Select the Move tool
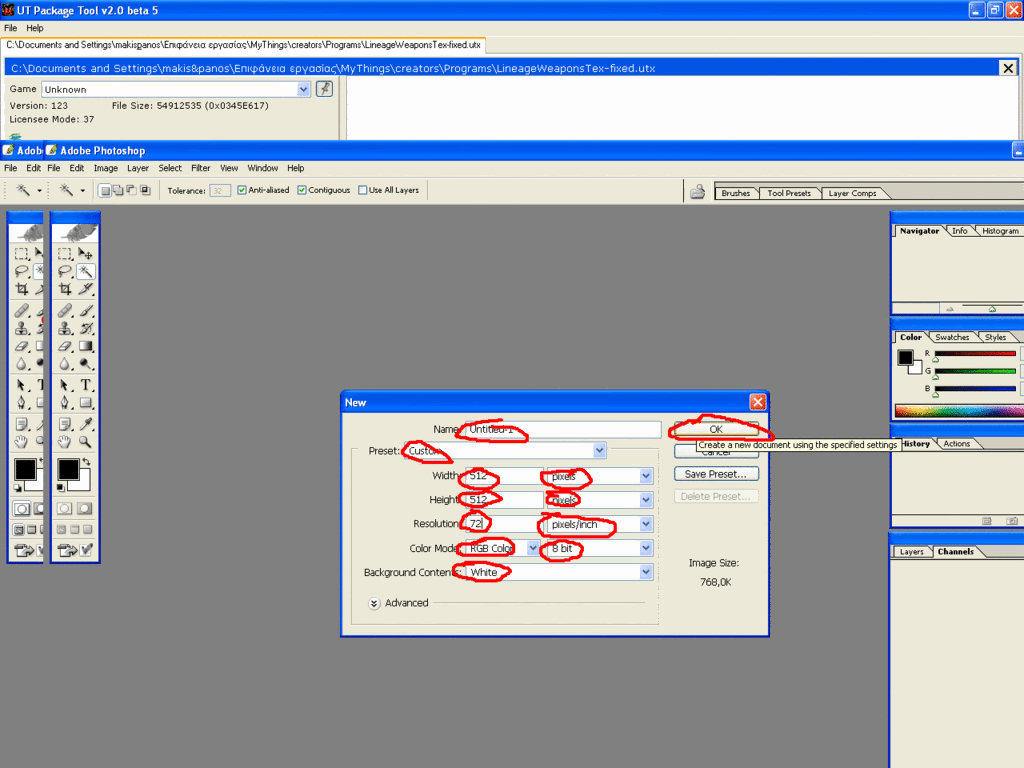Image resolution: width=1024 pixels, height=768 pixels. (x=87, y=254)
